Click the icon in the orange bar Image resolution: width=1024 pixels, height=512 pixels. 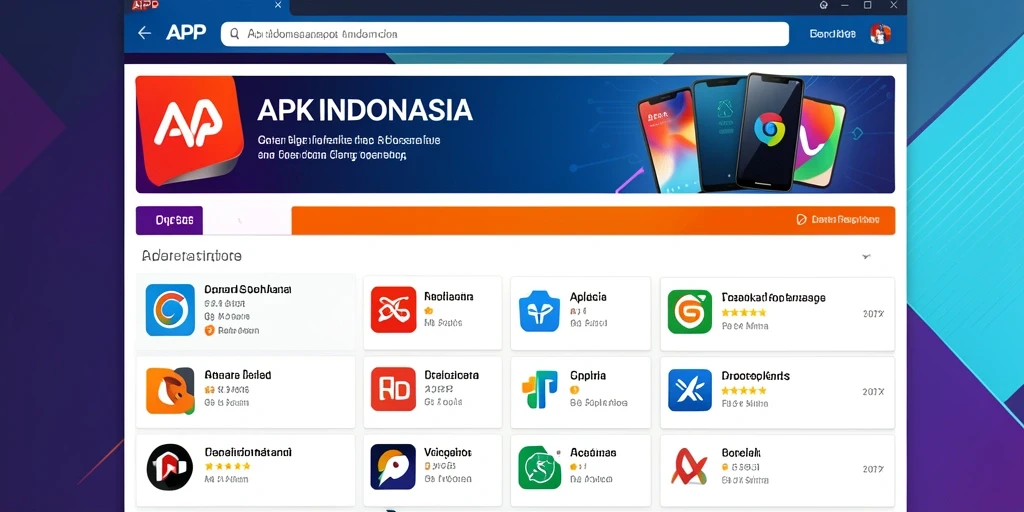[802, 220]
